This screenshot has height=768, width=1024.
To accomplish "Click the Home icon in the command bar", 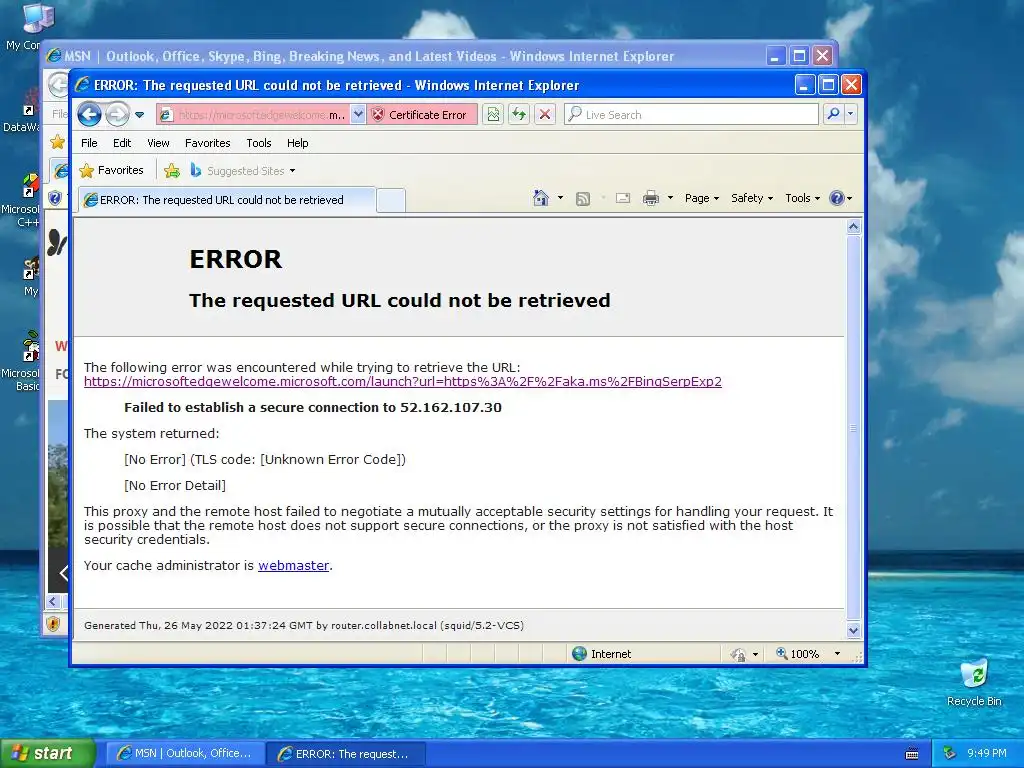I will pyautogui.click(x=541, y=198).
